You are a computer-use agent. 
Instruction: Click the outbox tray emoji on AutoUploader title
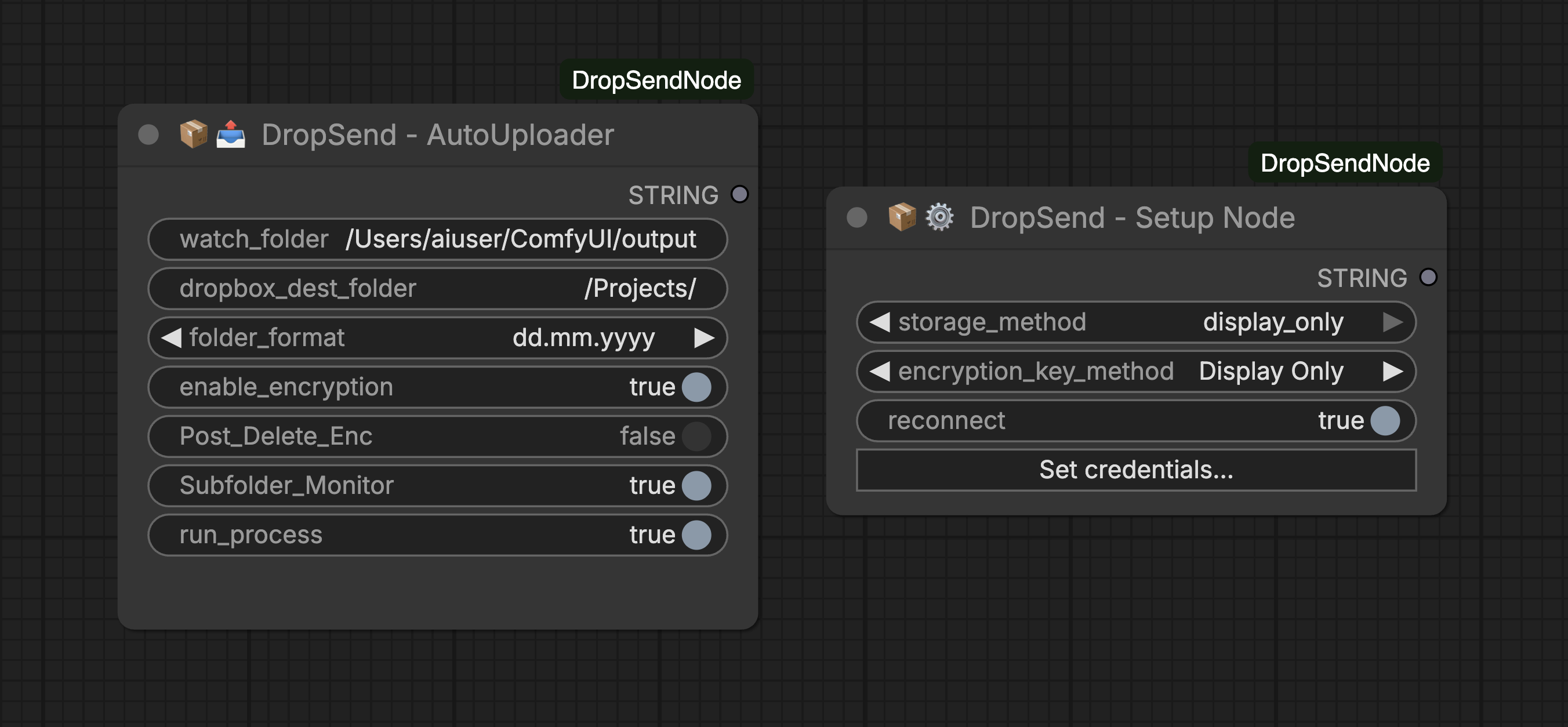(x=231, y=134)
